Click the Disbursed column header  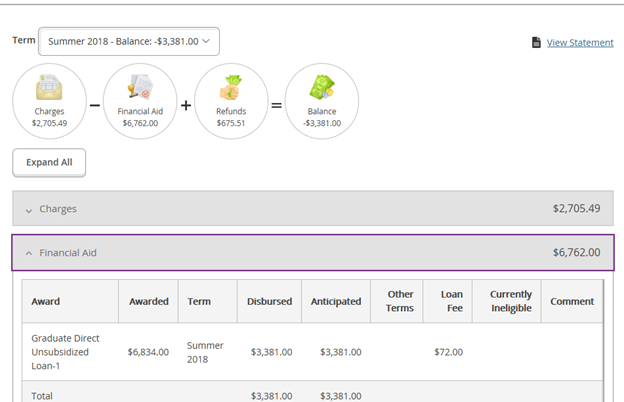tap(269, 301)
